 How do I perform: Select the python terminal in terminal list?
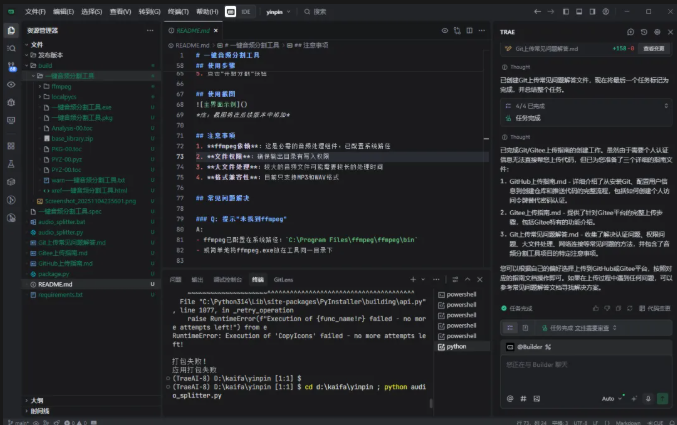click(455, 346)
